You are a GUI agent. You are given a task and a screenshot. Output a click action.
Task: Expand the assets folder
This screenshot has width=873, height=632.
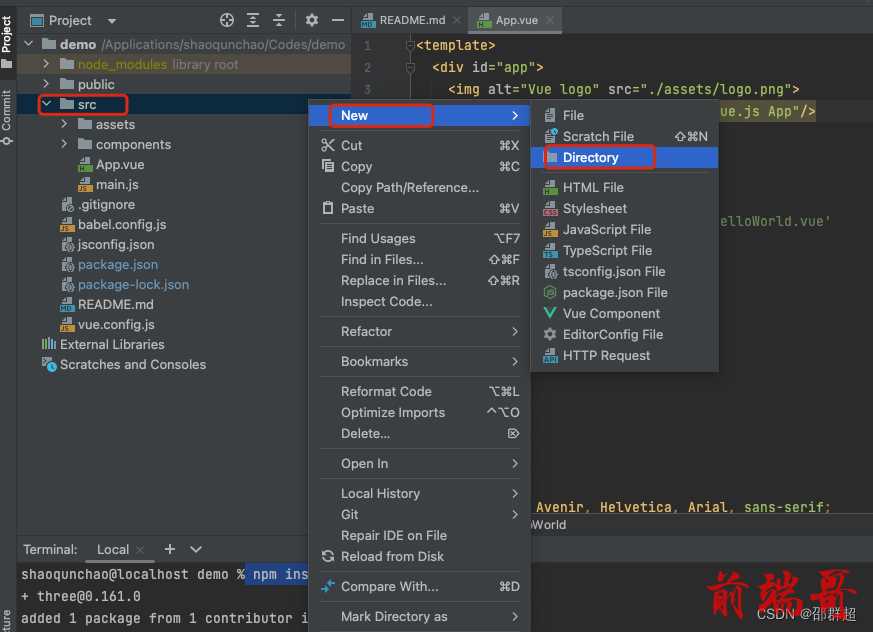(x=64, y=124)
